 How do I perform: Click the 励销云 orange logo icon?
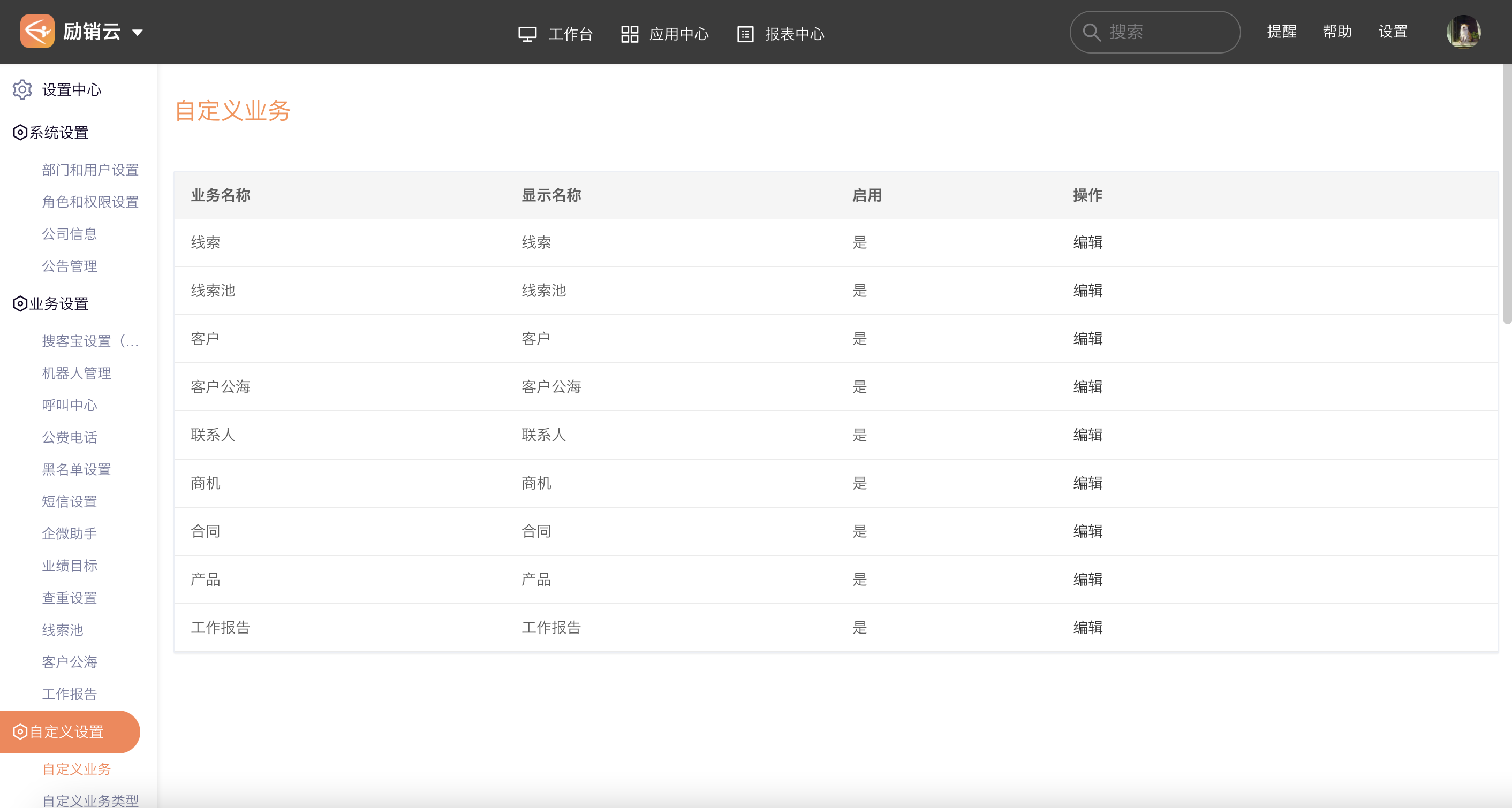click(x=37, y=31)
